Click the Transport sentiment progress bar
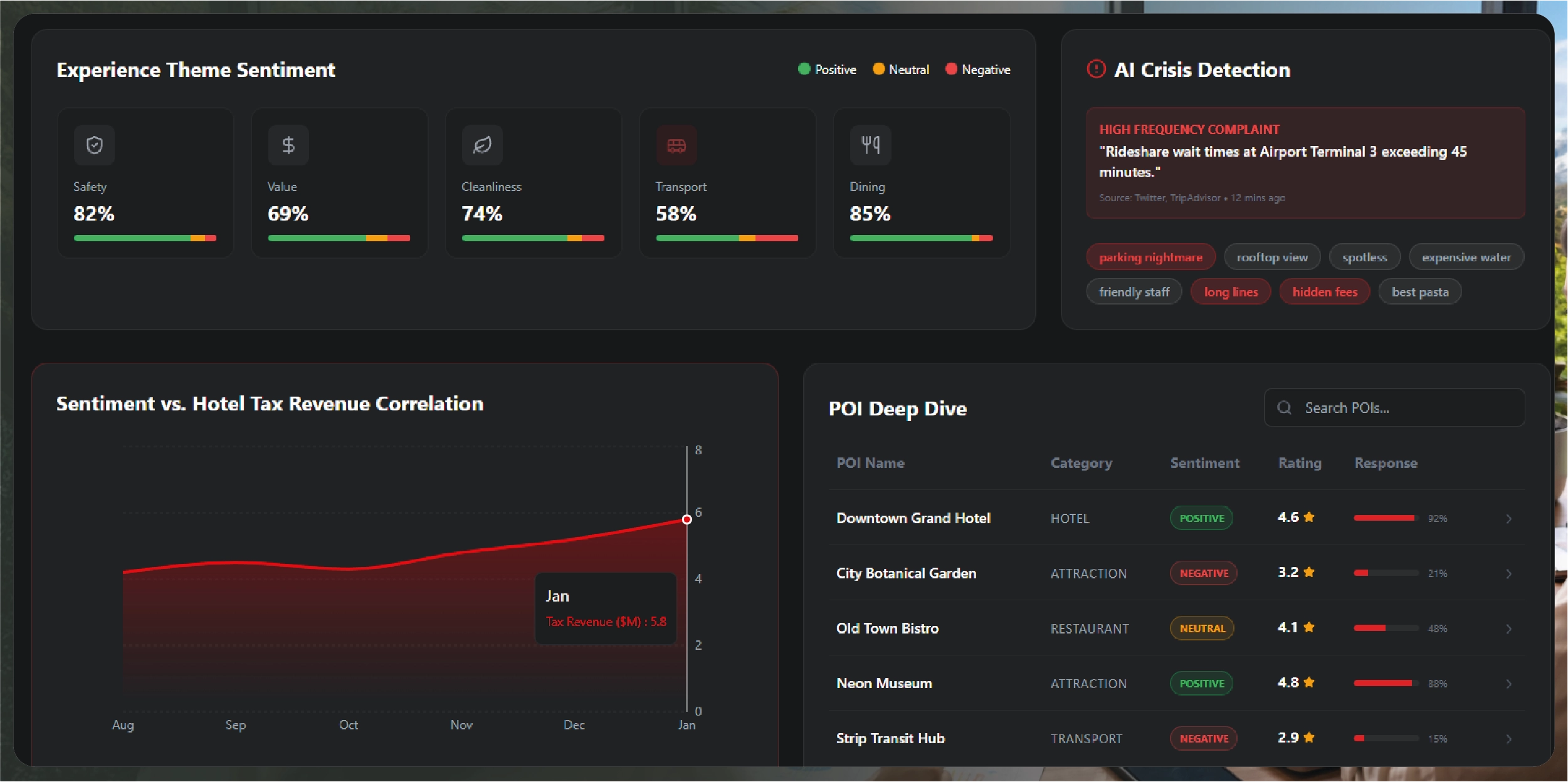 [727, 238]
